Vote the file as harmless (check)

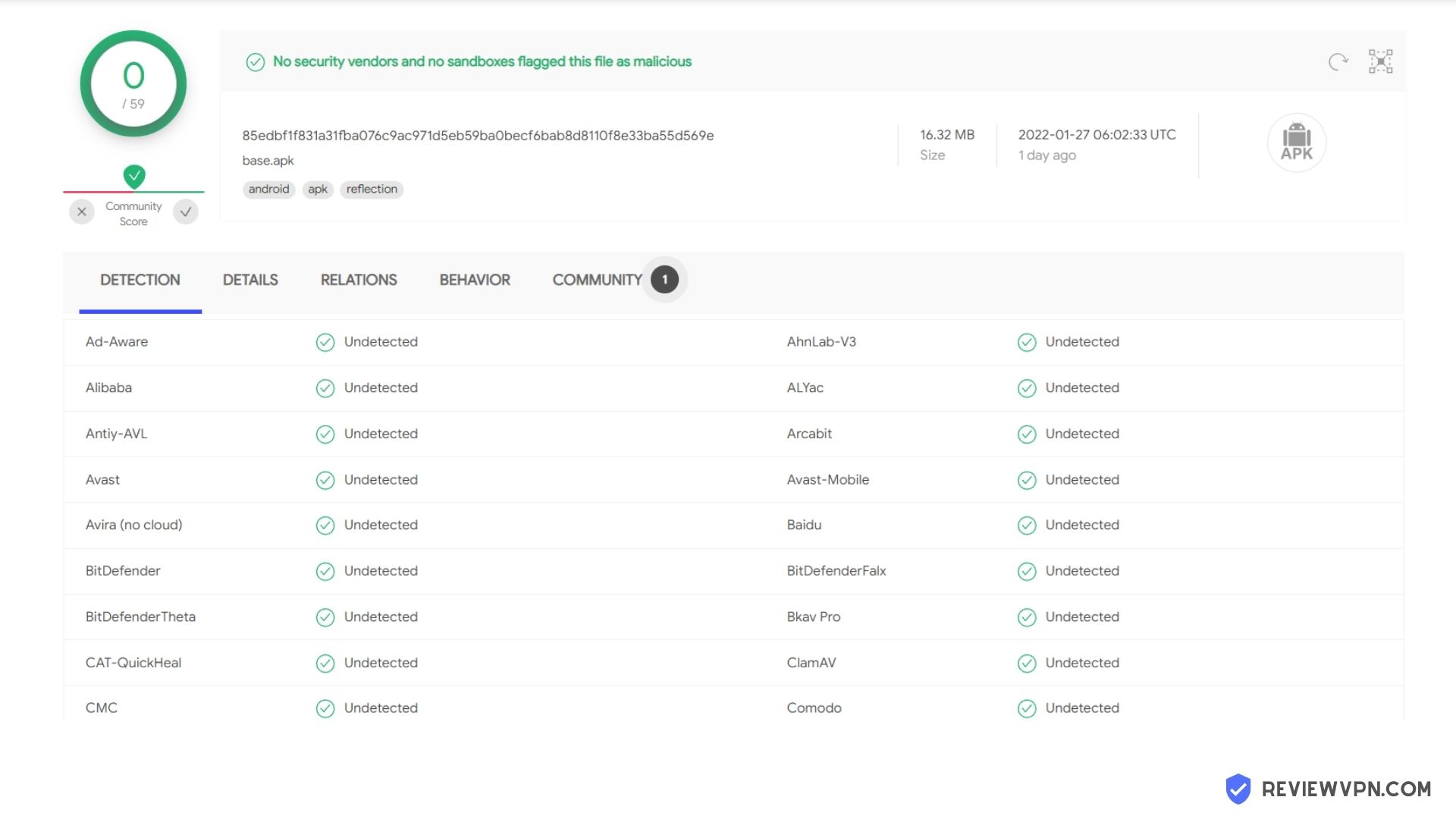(186, 212)
